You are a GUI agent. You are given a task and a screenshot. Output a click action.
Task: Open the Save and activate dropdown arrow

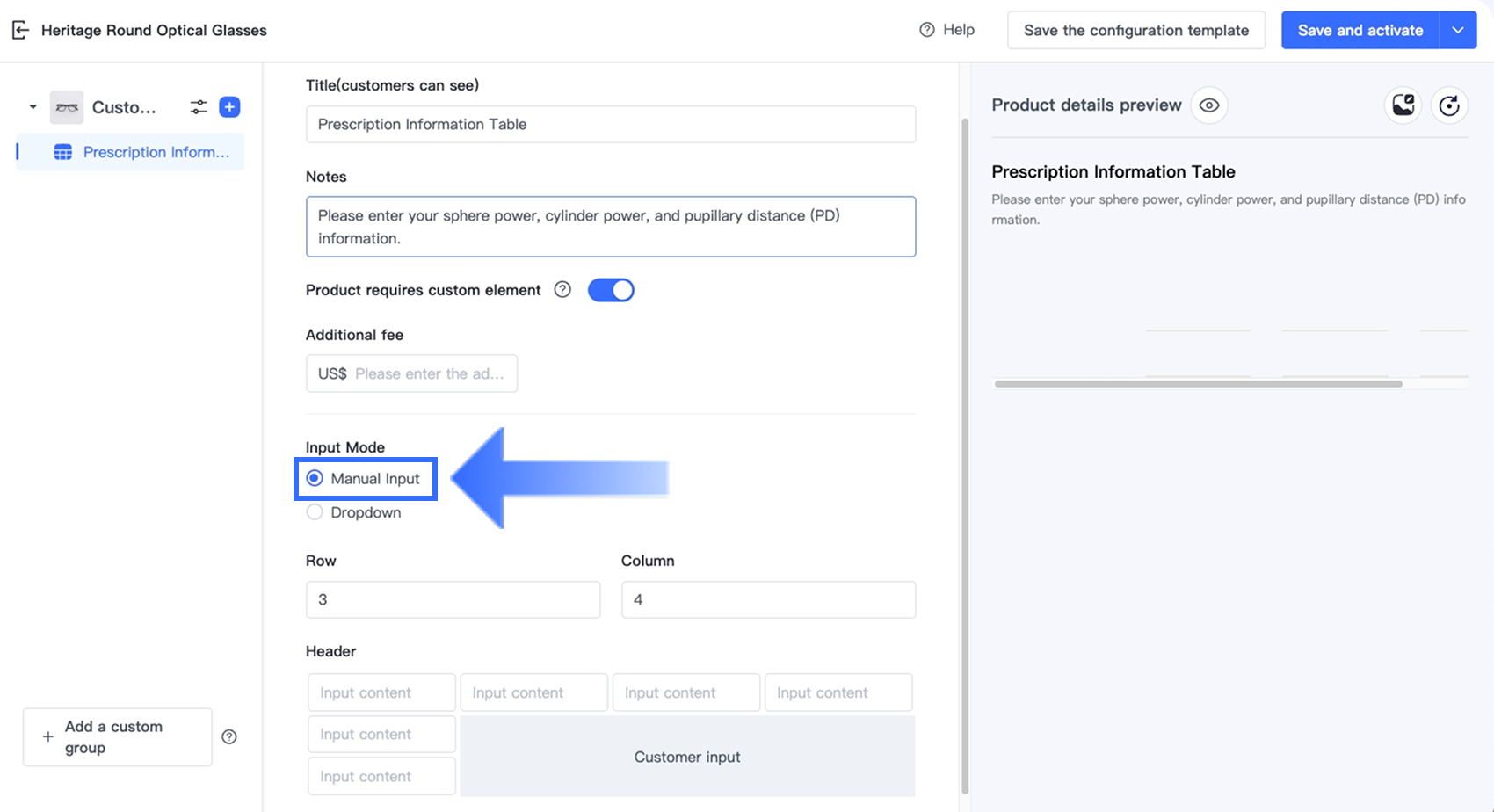pyautogui.click(x=1458, y=30)
